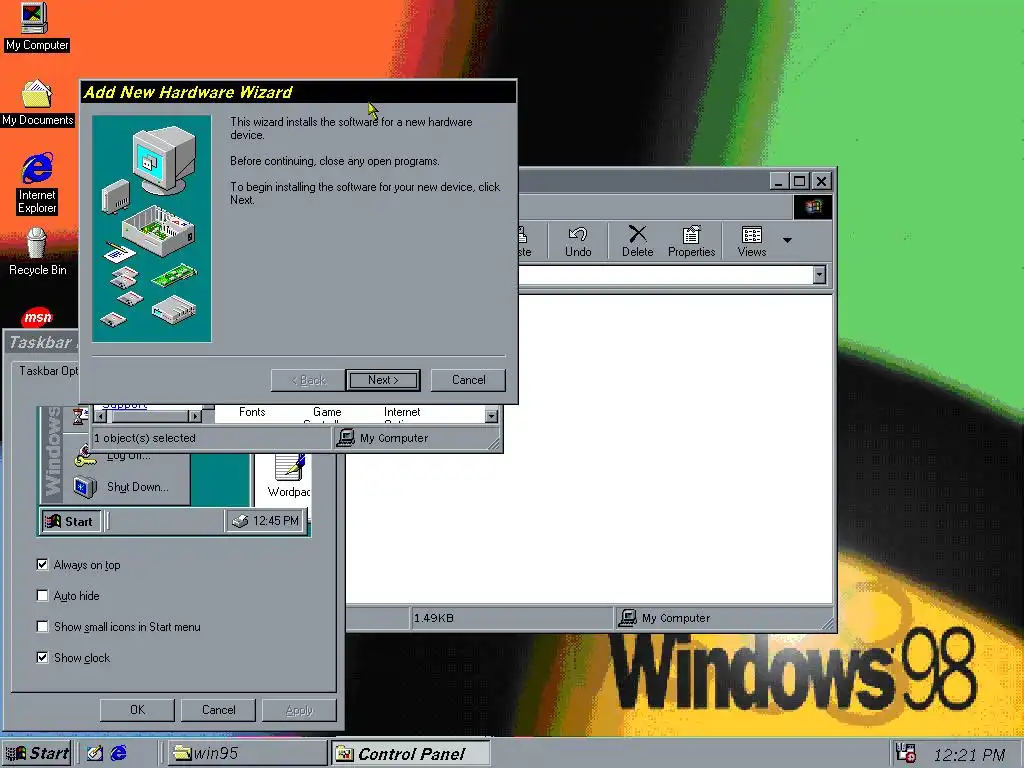Select the Taskbar Options tab
This screenshot has width=1024, height=768.
coord(47,371)
